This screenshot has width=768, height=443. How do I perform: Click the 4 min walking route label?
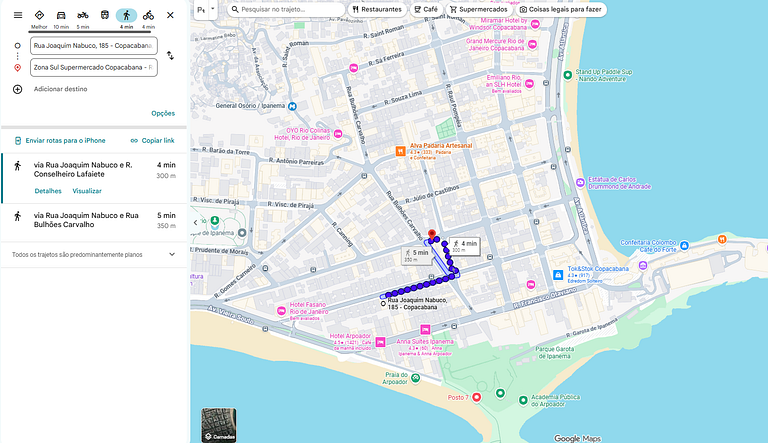tap(464, 246)
